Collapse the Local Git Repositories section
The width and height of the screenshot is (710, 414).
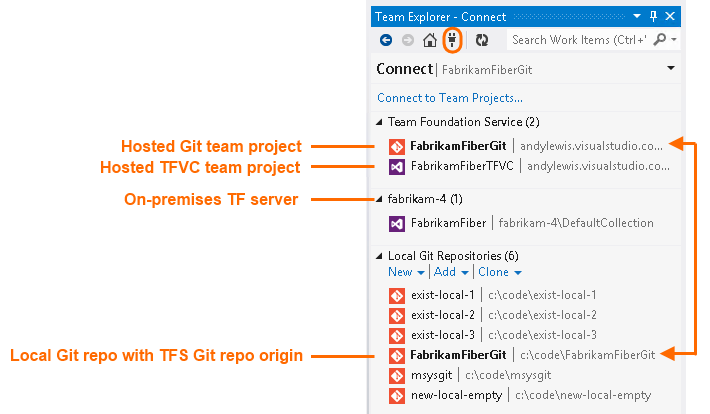[x=380, y=256]
